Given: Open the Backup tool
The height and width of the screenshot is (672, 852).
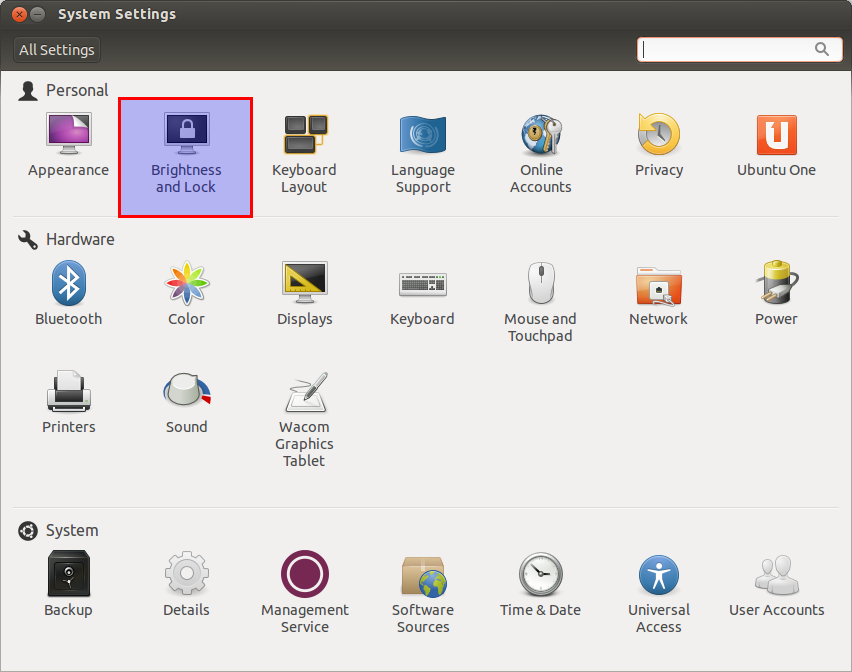Looking at the screenshot, I should tap(68, 580).
